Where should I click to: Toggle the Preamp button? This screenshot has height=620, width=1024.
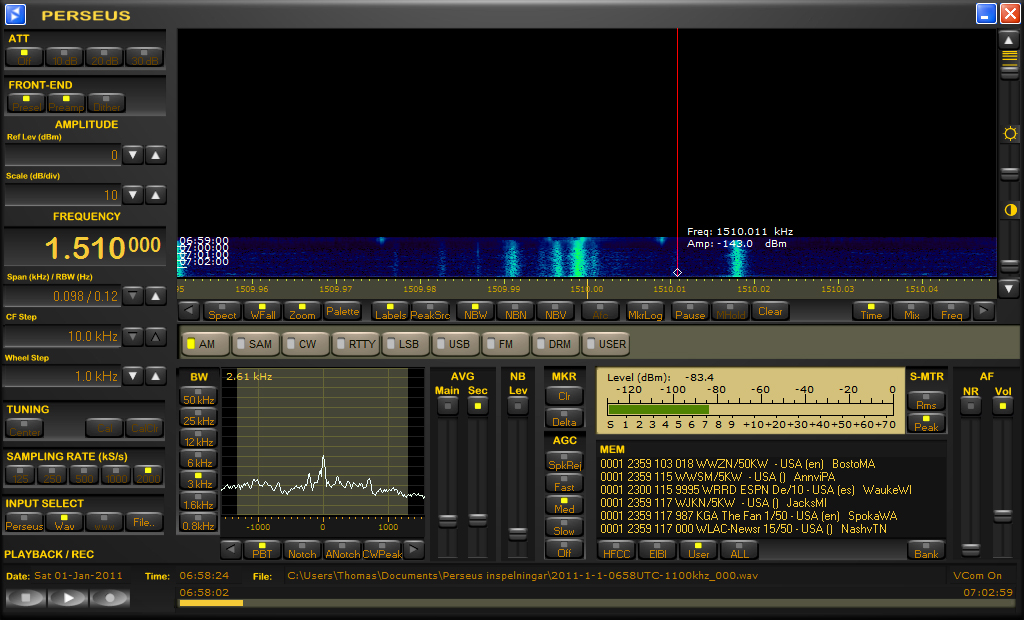point(66,103)
